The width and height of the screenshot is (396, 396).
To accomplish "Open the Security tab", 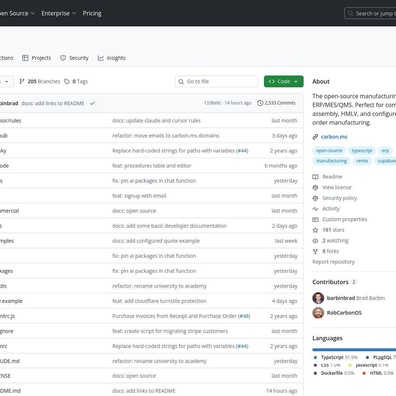I will tap(74, 58).
